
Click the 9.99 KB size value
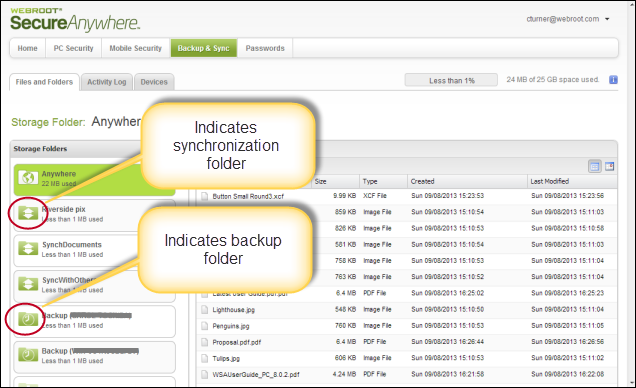[x=344, y=196]
